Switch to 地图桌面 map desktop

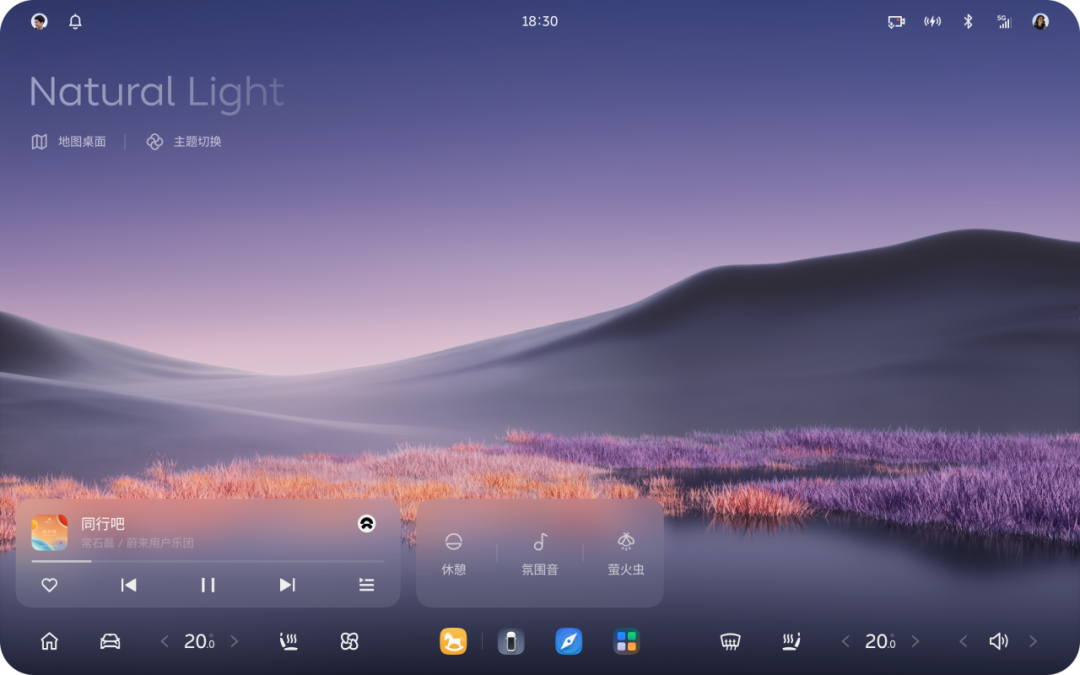coord(68,141)
